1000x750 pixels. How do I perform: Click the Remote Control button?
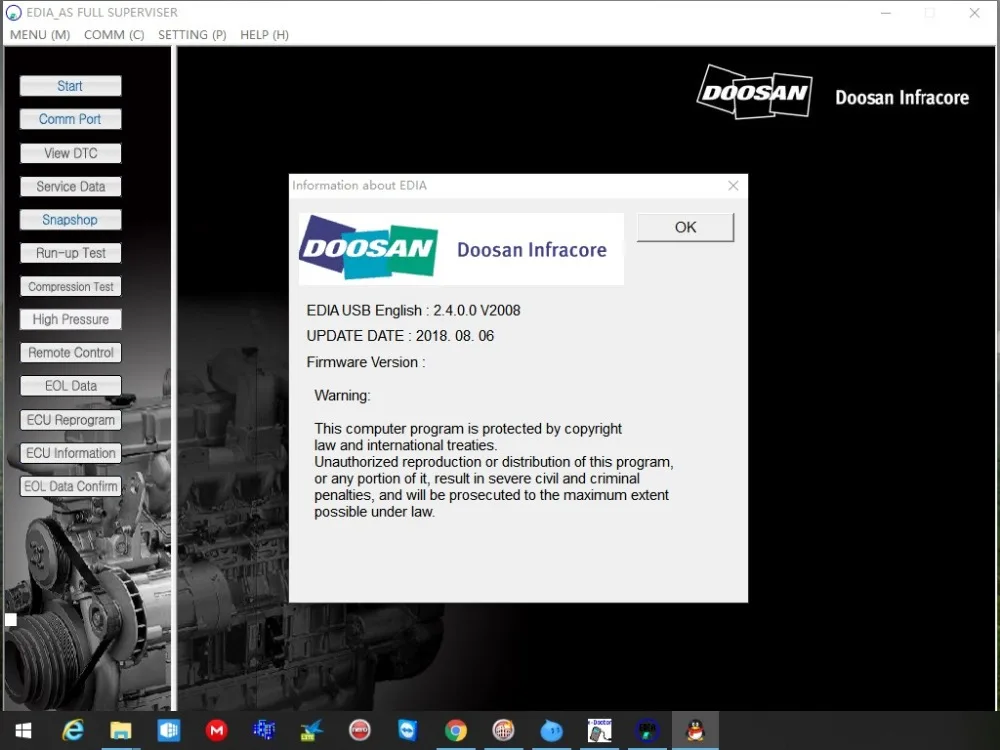70,353
